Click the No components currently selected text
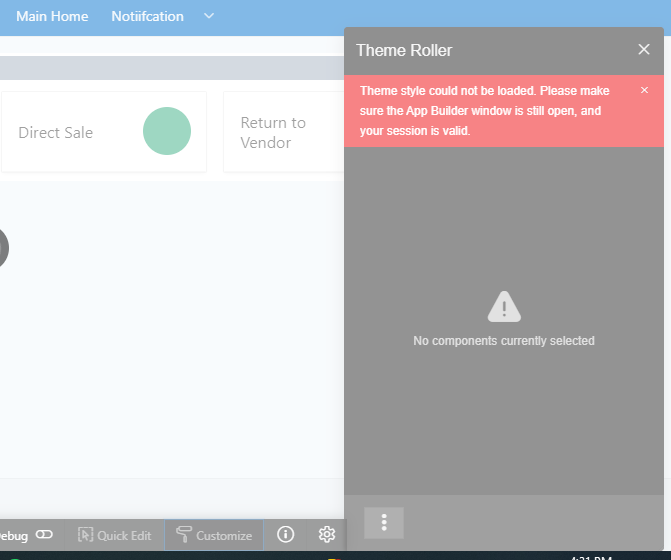This screenshot has width=671, height=560. 504,341
